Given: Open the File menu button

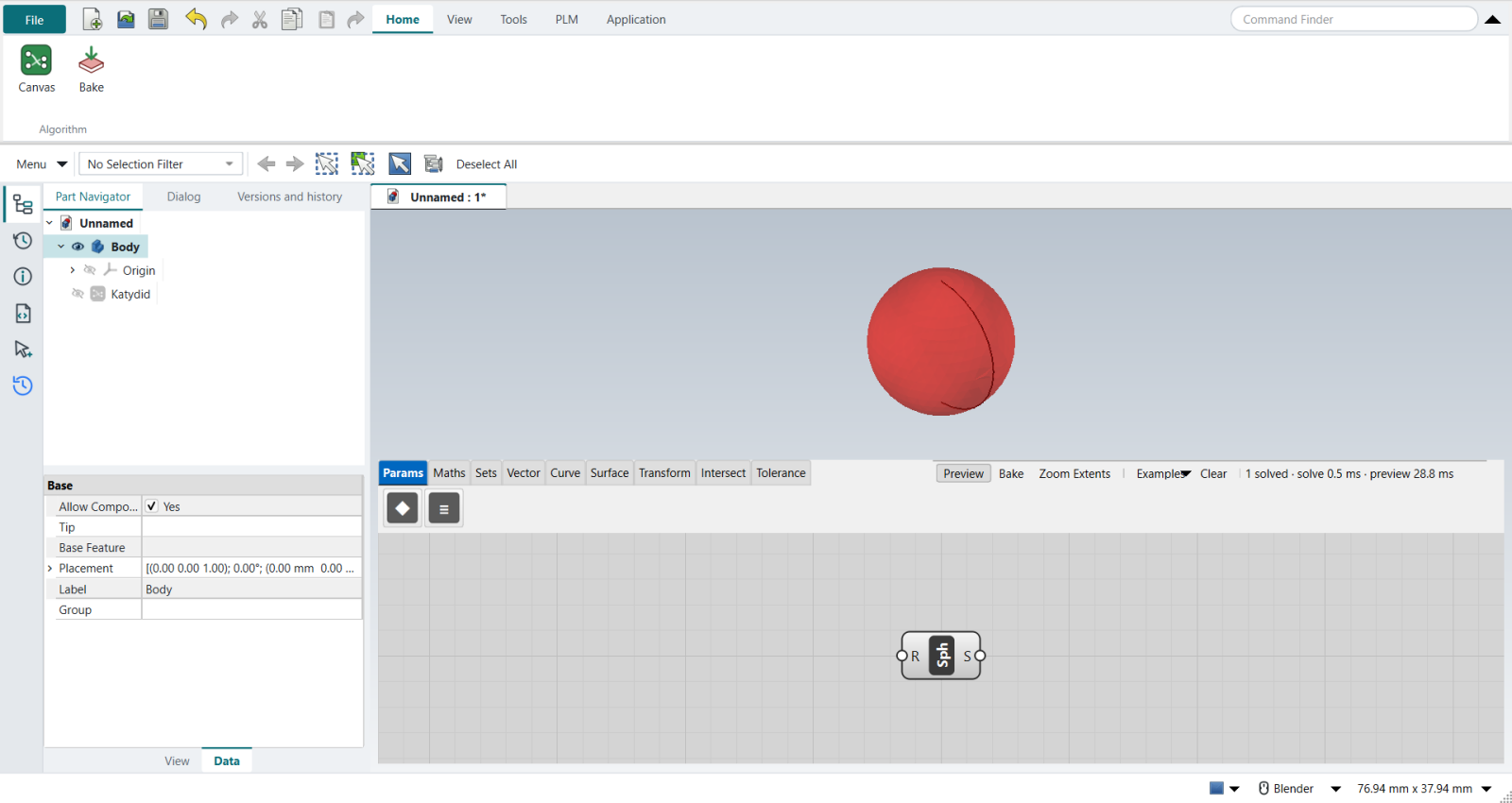Looking at the screenshot, I should [x=34, y=20].
